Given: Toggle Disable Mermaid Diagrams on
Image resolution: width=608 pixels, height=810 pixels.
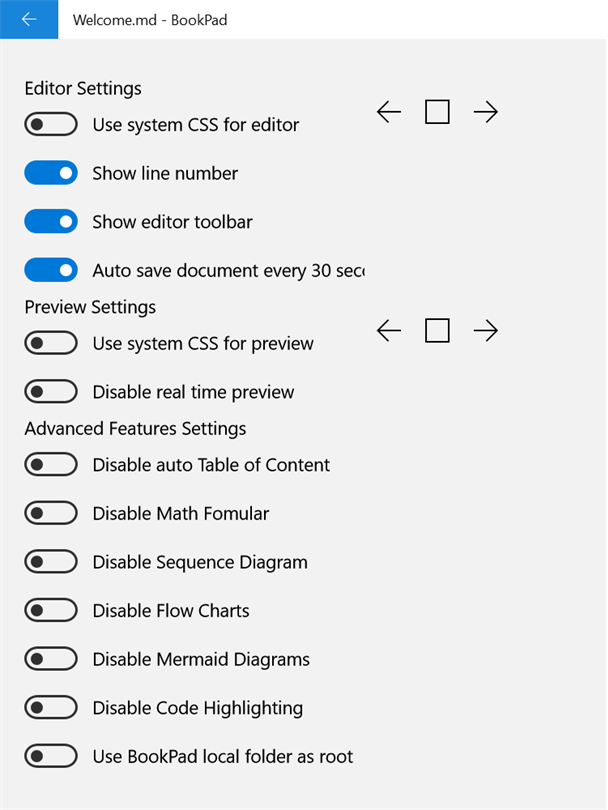Looking at the screenshot, I should tap(51, 659).
